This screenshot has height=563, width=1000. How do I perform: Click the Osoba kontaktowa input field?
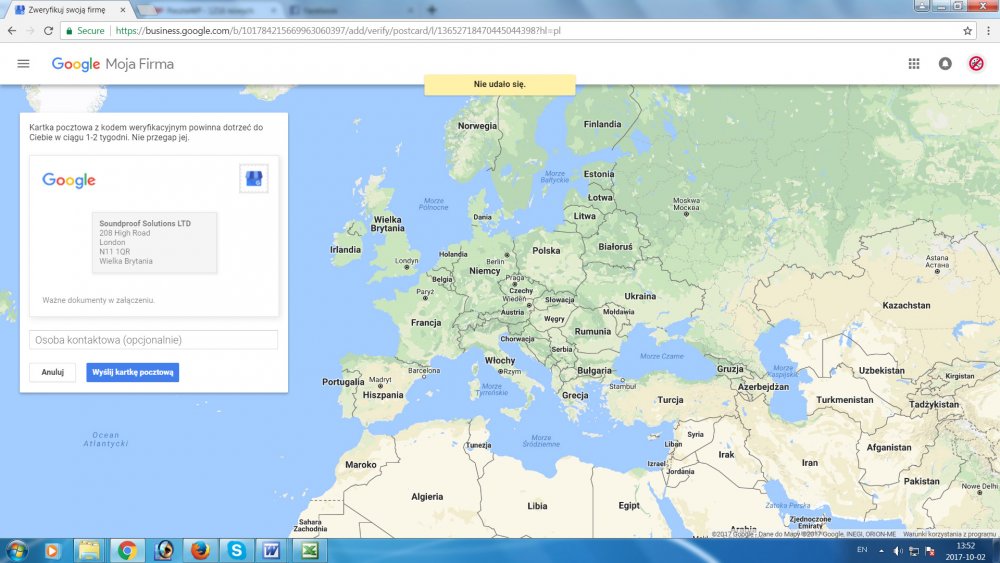(x=154, y=340)
